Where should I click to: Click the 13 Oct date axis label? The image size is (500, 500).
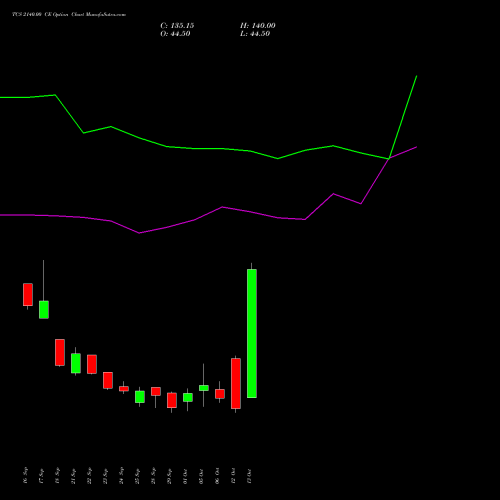[250, 476]
